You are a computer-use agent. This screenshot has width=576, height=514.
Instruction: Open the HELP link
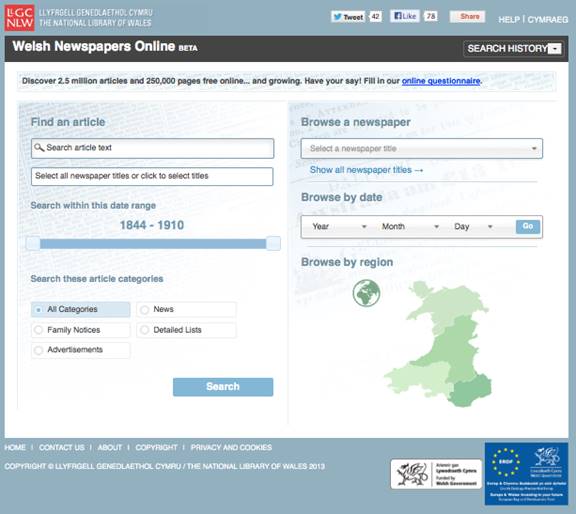pyautogui.click(x=509, y=19)
